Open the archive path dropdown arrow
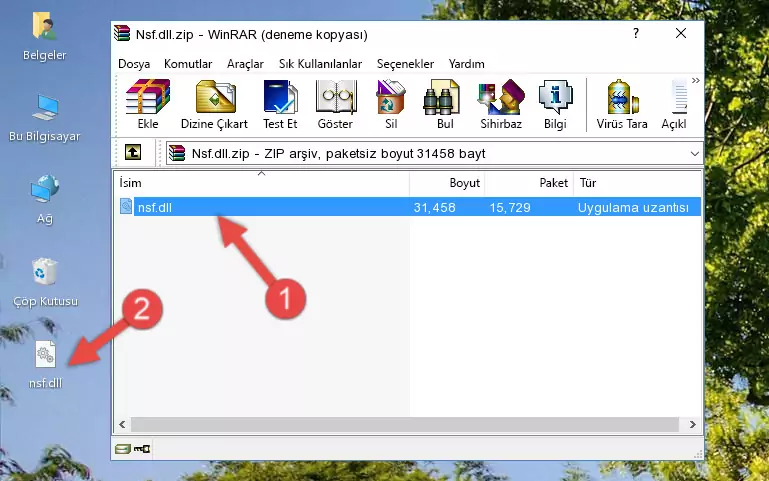 [x=694, y=153]
